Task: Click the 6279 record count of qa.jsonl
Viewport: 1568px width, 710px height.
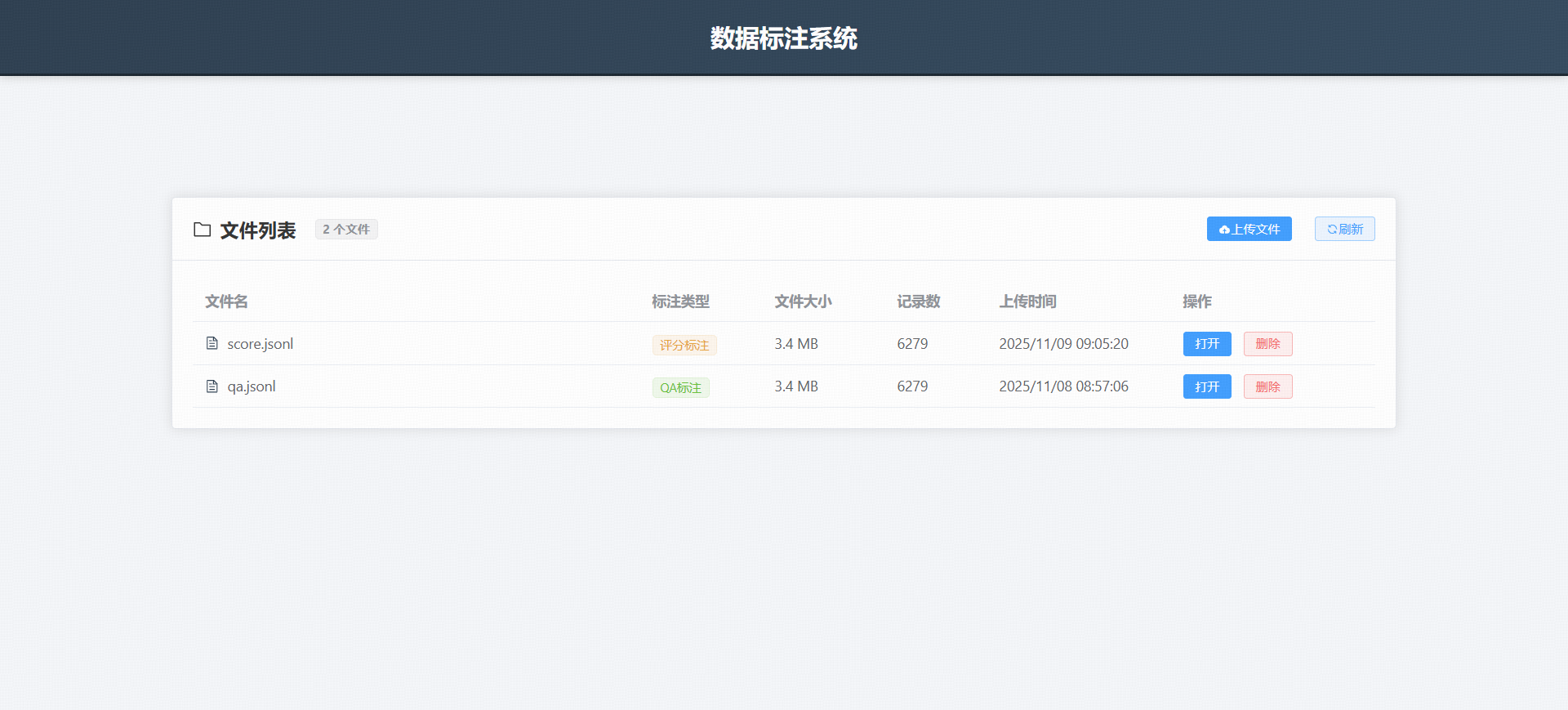Action: (x=912, y=386)
